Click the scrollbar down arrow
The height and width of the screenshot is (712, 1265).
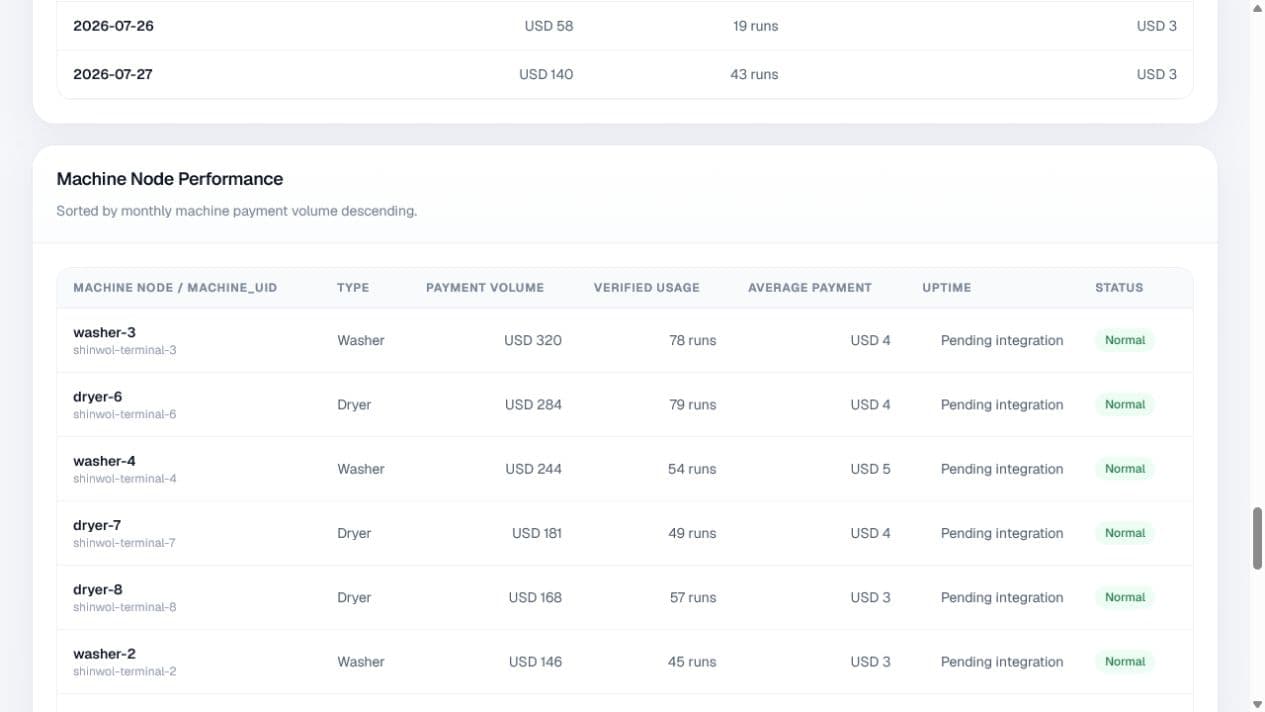tap(1257, 704)
